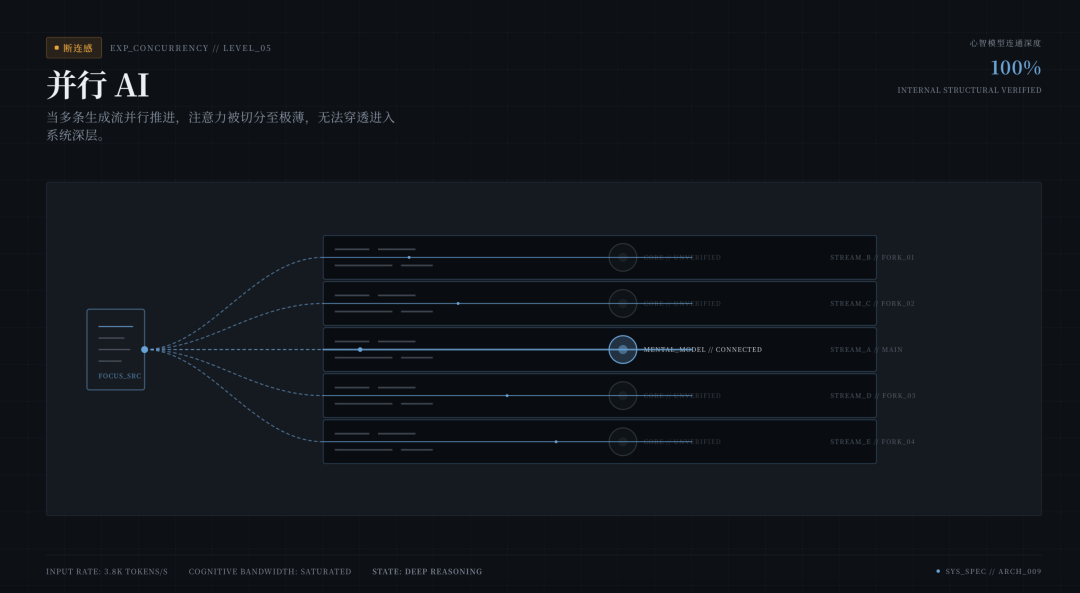The image size is (1080, 593).
Task: Click the 并行 AI title
Action: [98, 85]
